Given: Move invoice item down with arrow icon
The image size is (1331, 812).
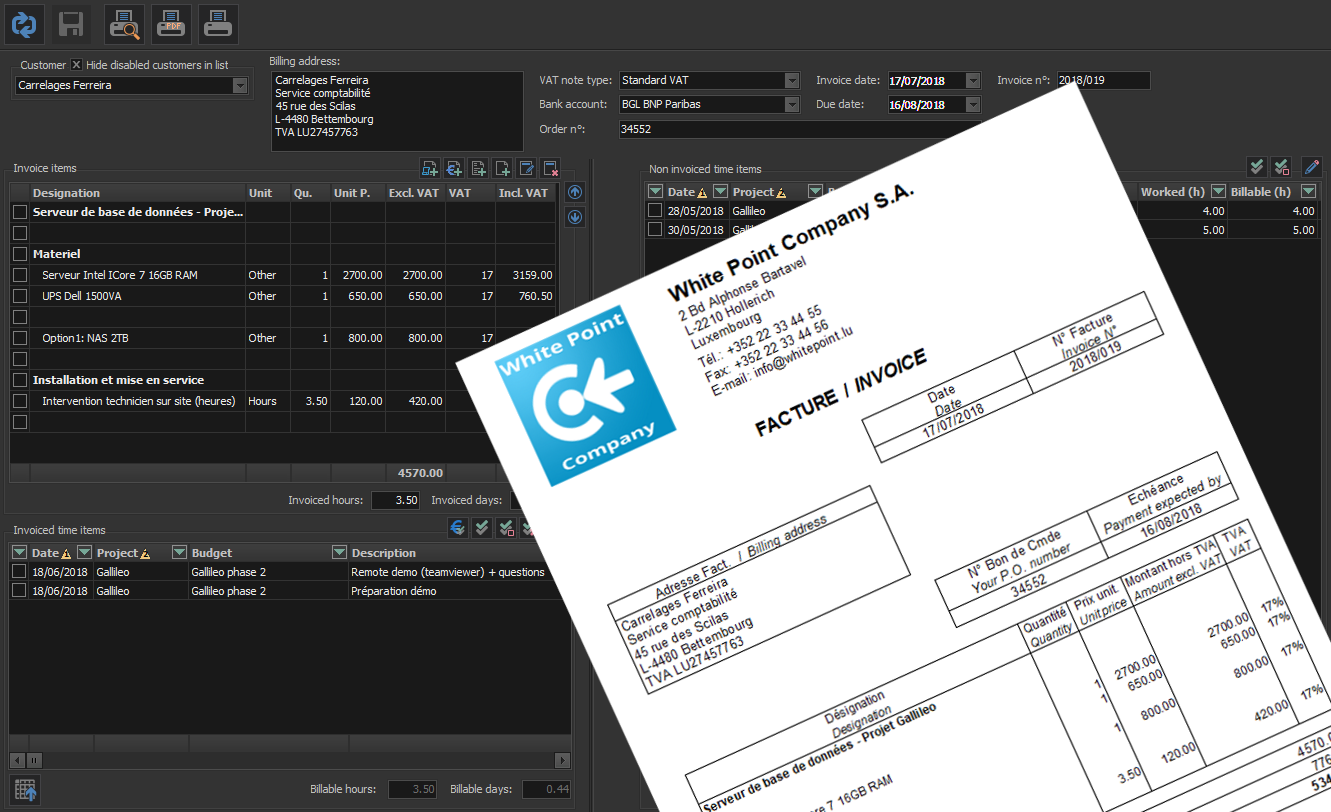Looking at the screenshot, I should [575, 217].
